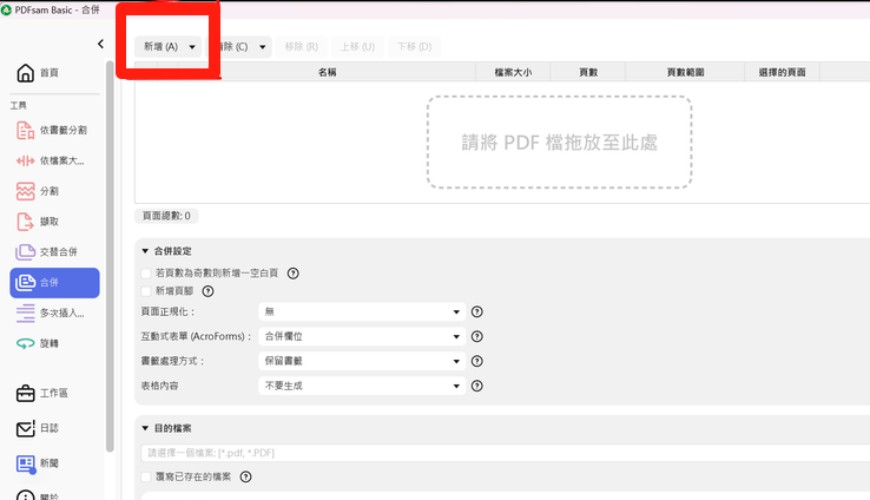The height and width of the screenshot is (500, 870).
Task: Open the 交替合併 tool icon
Action: tap(25, 252)
